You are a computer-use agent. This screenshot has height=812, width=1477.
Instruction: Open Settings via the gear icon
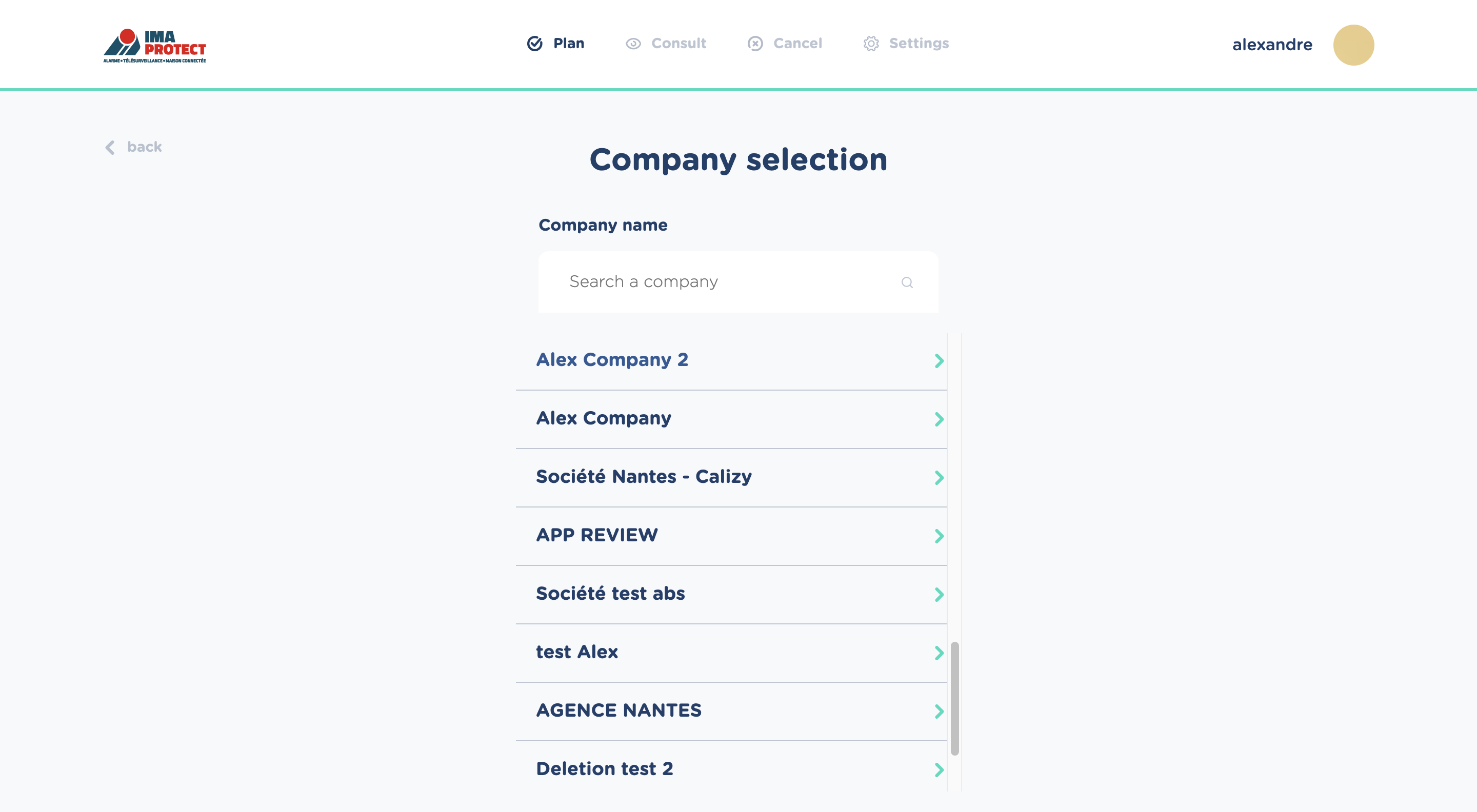[872, 43]
